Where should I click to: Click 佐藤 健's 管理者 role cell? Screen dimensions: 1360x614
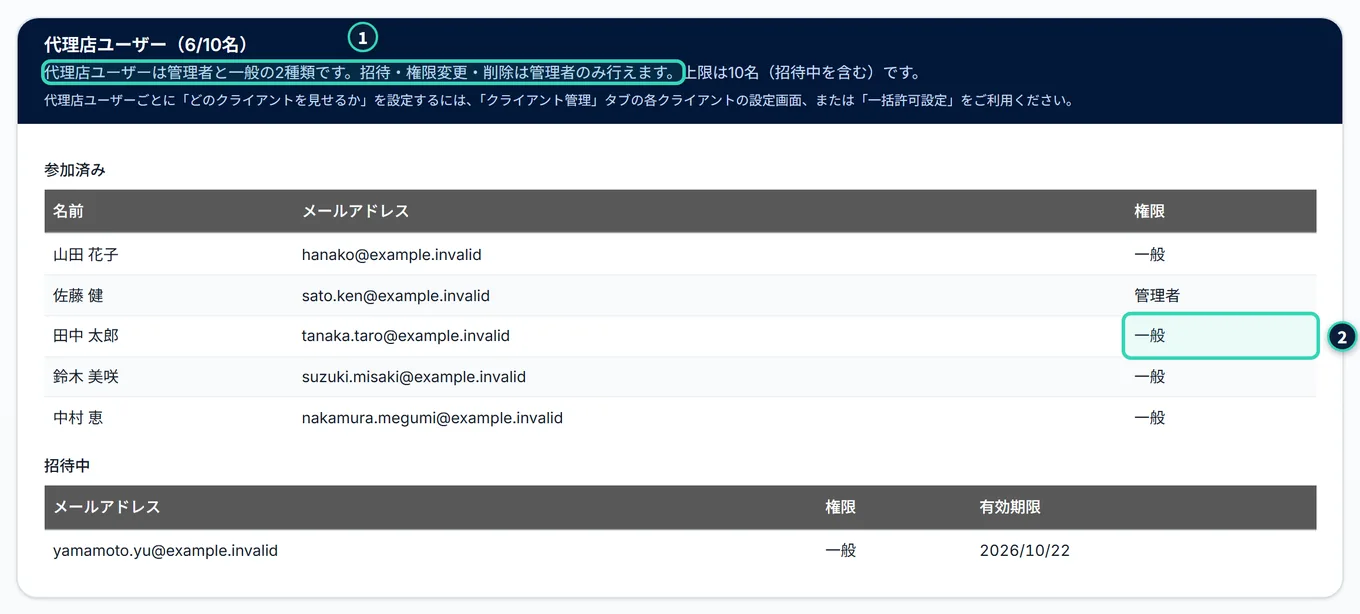1157,295
